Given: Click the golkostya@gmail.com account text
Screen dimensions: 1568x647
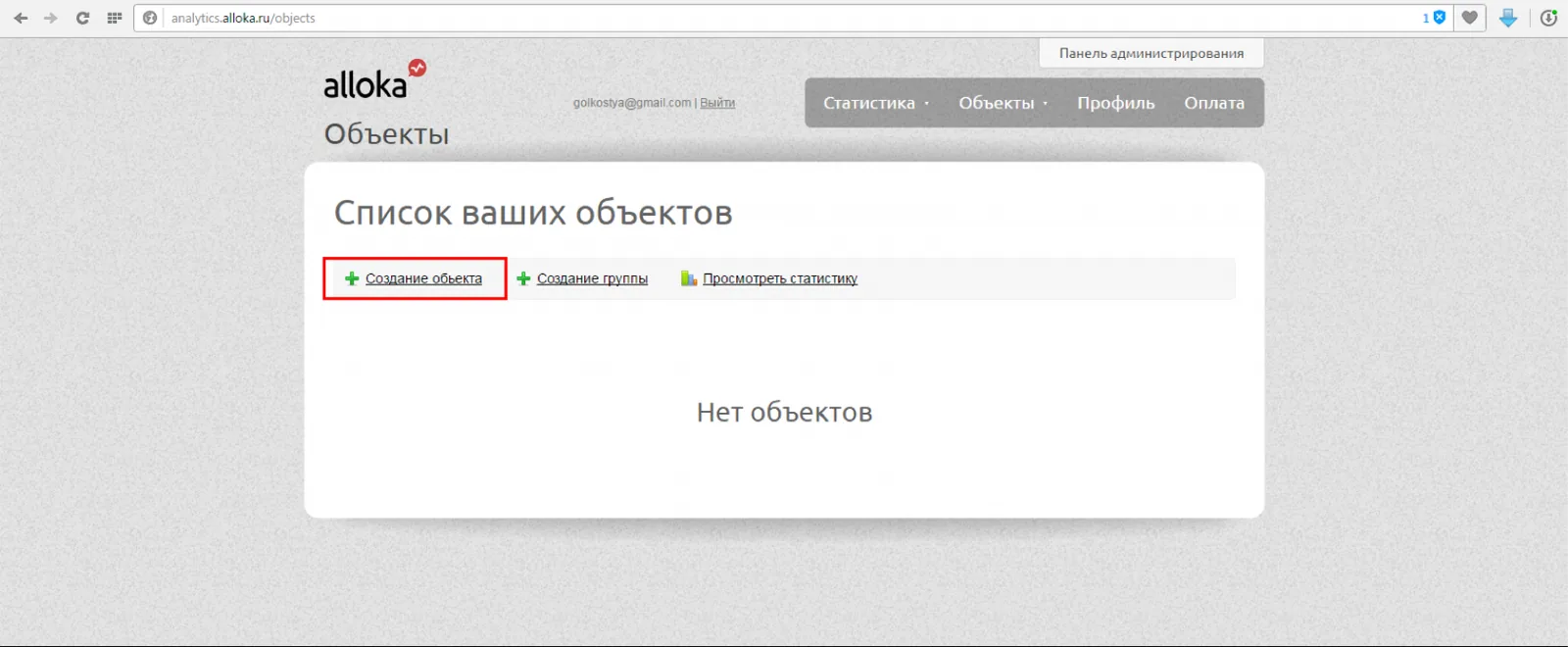Looking at the screenshot, I should [632, 103].
